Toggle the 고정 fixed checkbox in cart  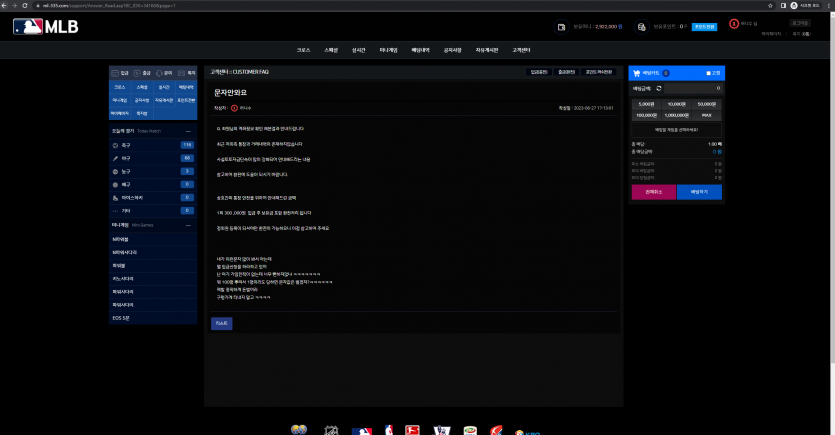709,73
